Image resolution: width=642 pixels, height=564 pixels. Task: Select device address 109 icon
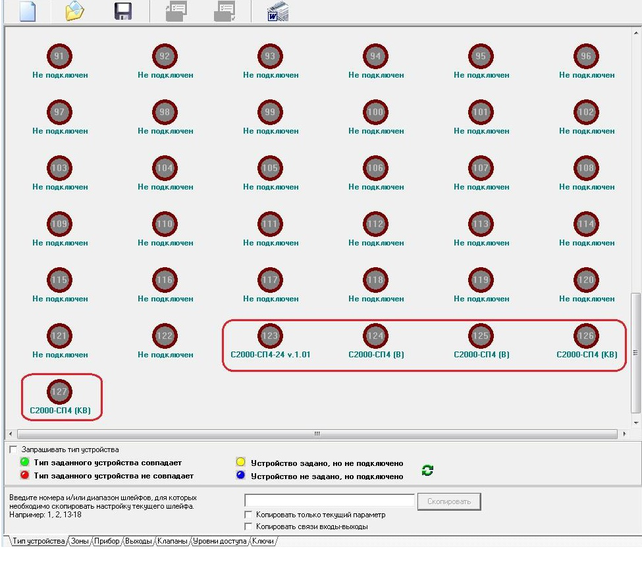(x=59, y=224)
